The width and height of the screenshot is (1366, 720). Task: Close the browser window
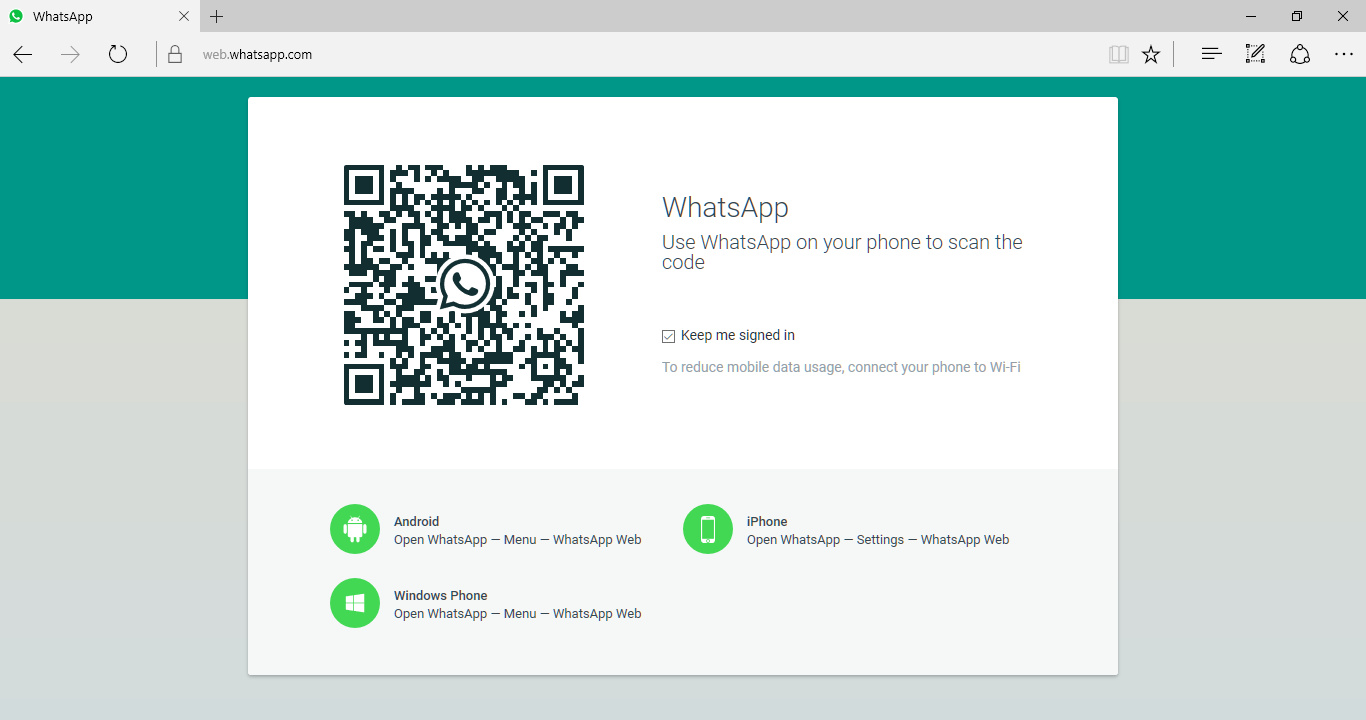(x=1343, y=16)
